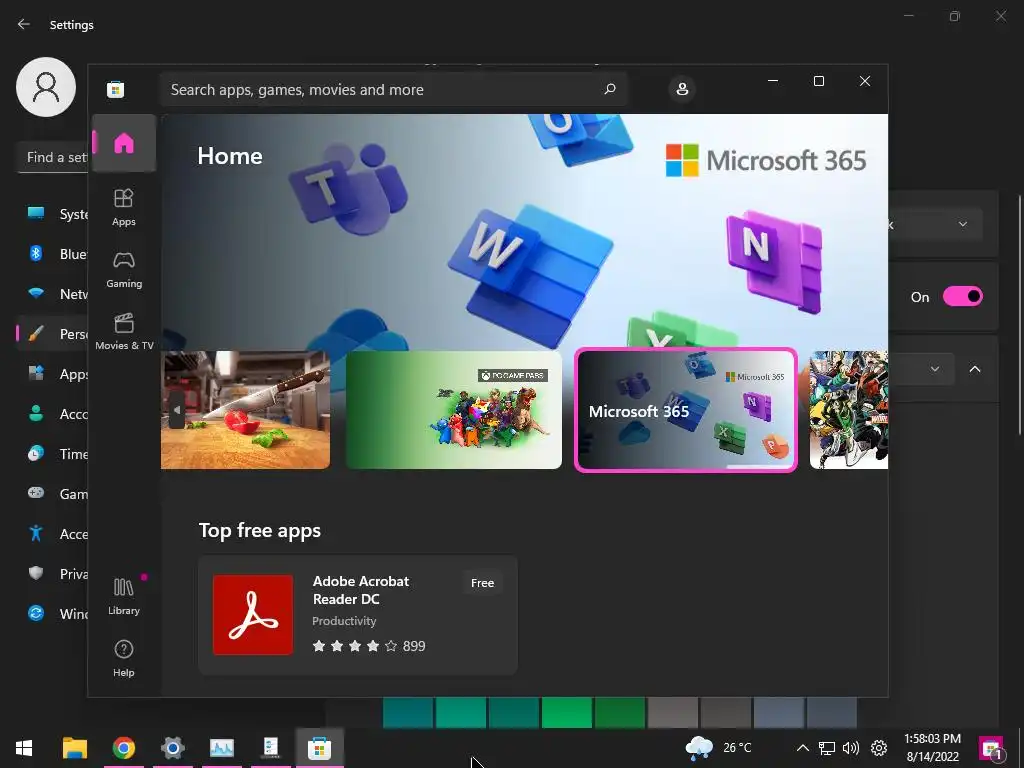
Task: Select Personalization in Settings sidebar
Action: (x=54, y=334)
